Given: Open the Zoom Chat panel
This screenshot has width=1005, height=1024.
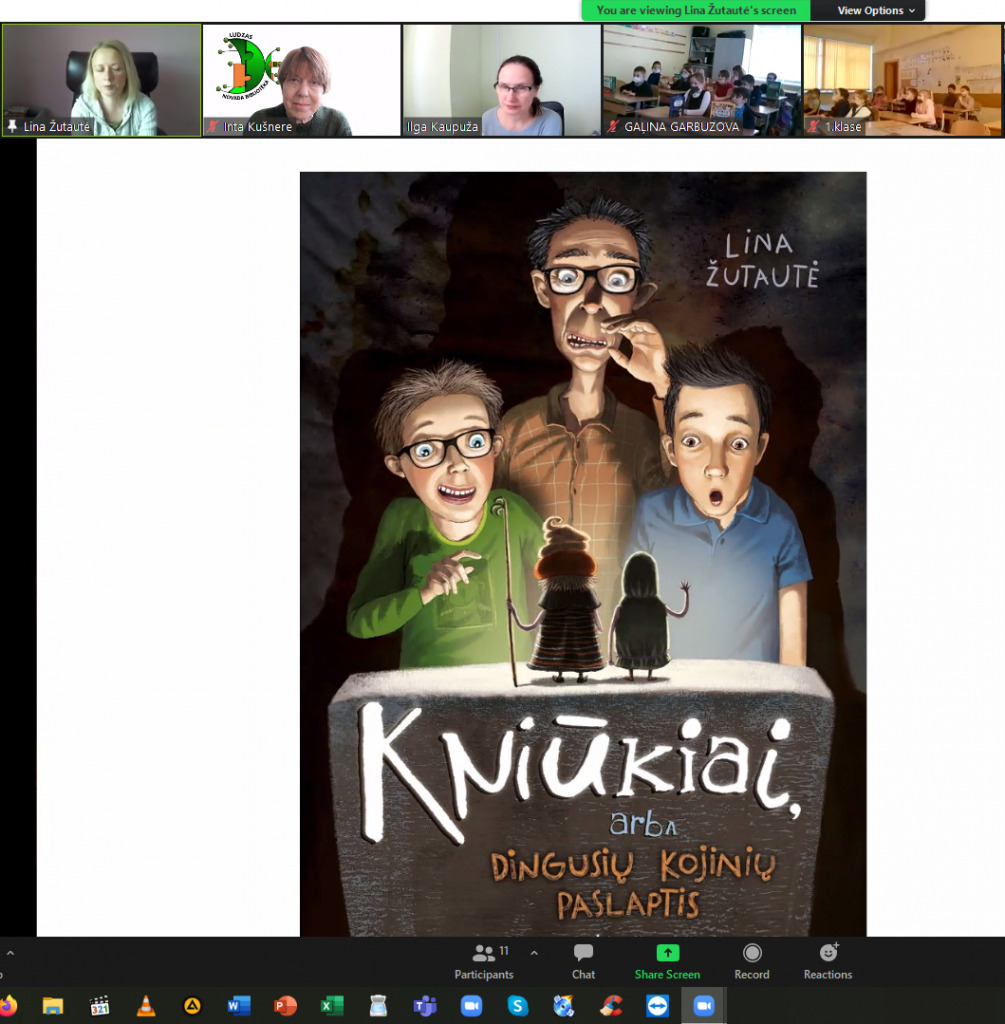Looking at the screenshot, I should [583, 961].
